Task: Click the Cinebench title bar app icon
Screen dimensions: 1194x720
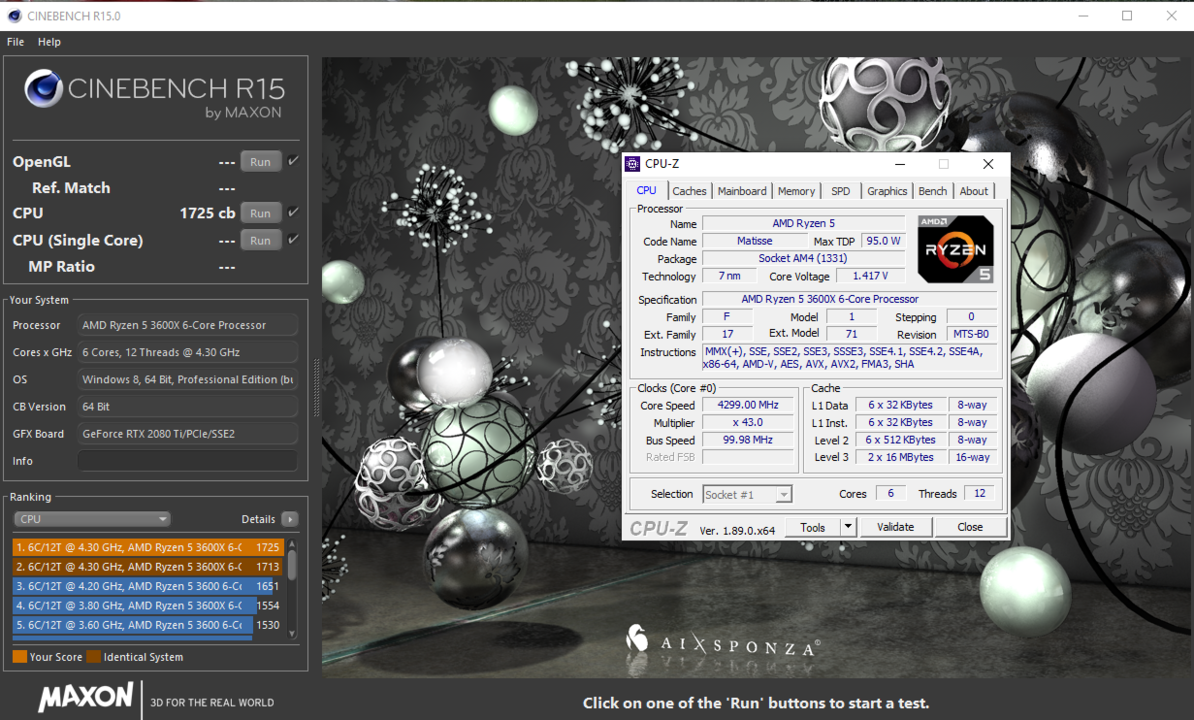Action: click(x=14, y=15)
